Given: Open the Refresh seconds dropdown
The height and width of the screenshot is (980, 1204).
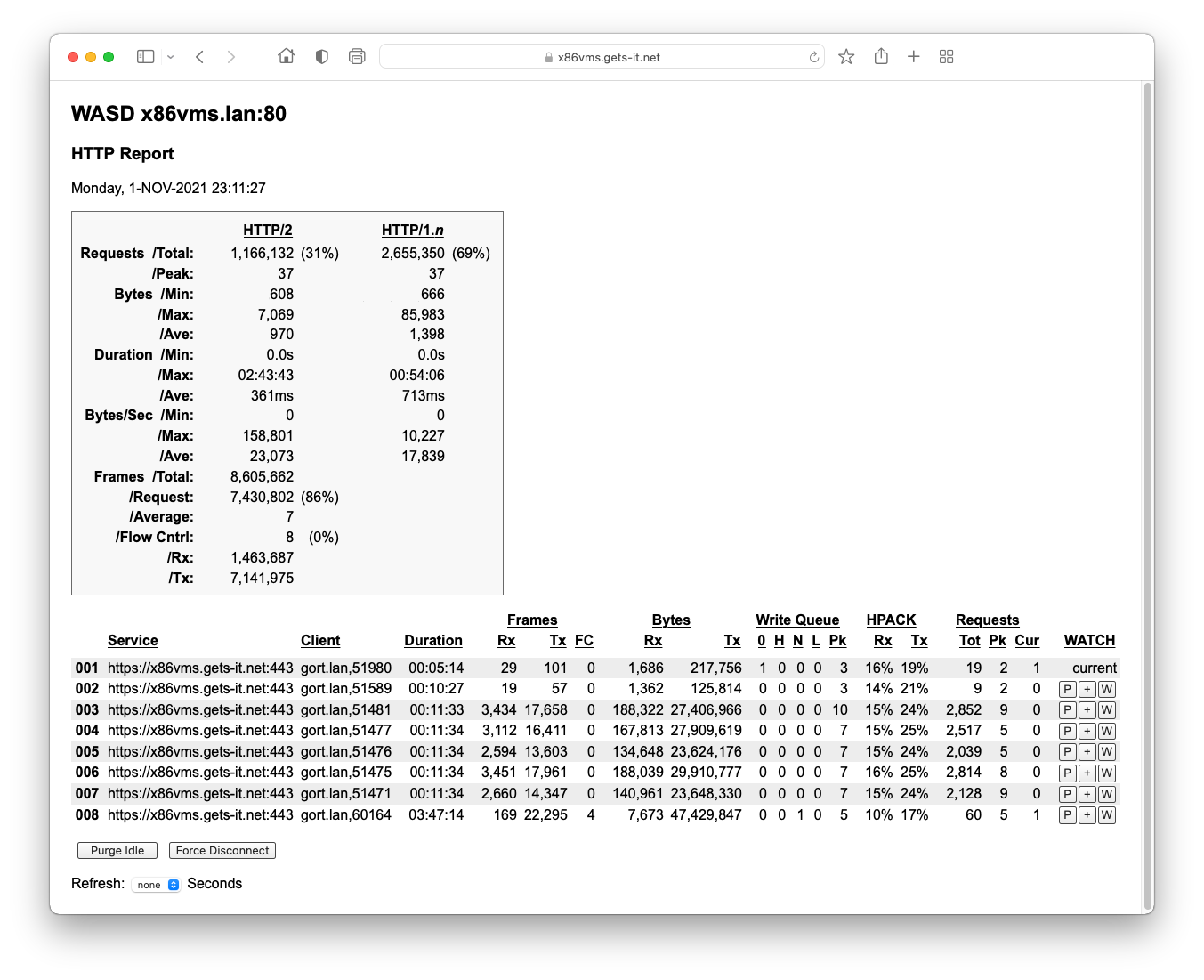Looking at the screenshot, I should (x=156, y=885).
